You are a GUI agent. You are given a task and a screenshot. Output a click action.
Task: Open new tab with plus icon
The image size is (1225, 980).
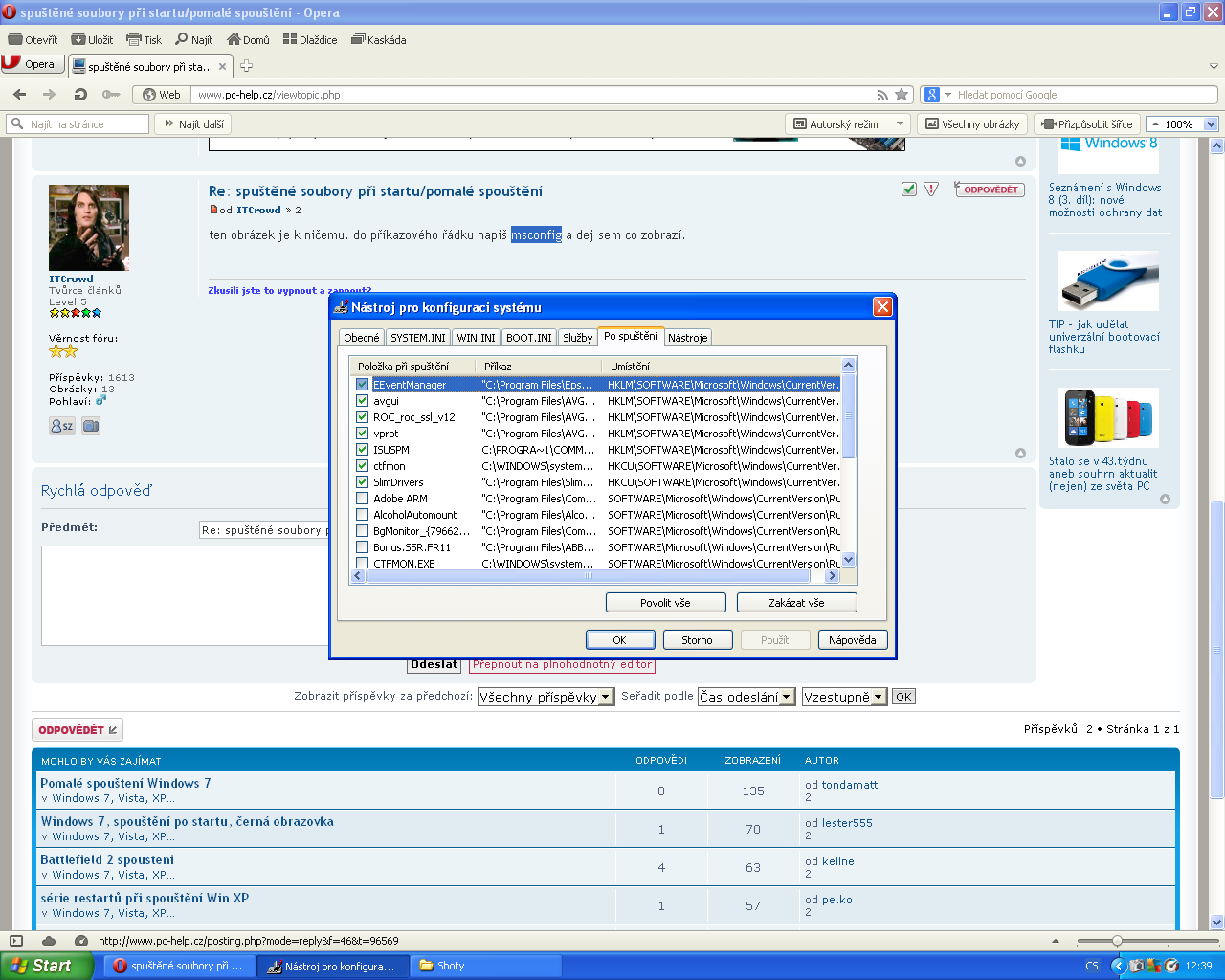(246, 66)
